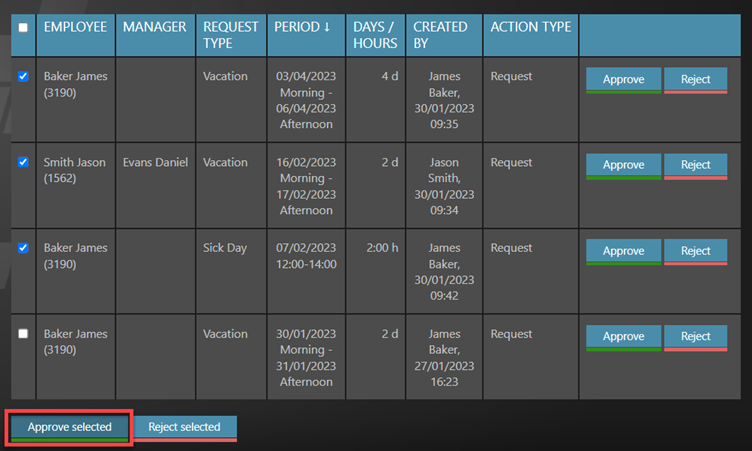The image size is (752, 451).
Task: Sort by the Employee column header
Action: point(75,27)
